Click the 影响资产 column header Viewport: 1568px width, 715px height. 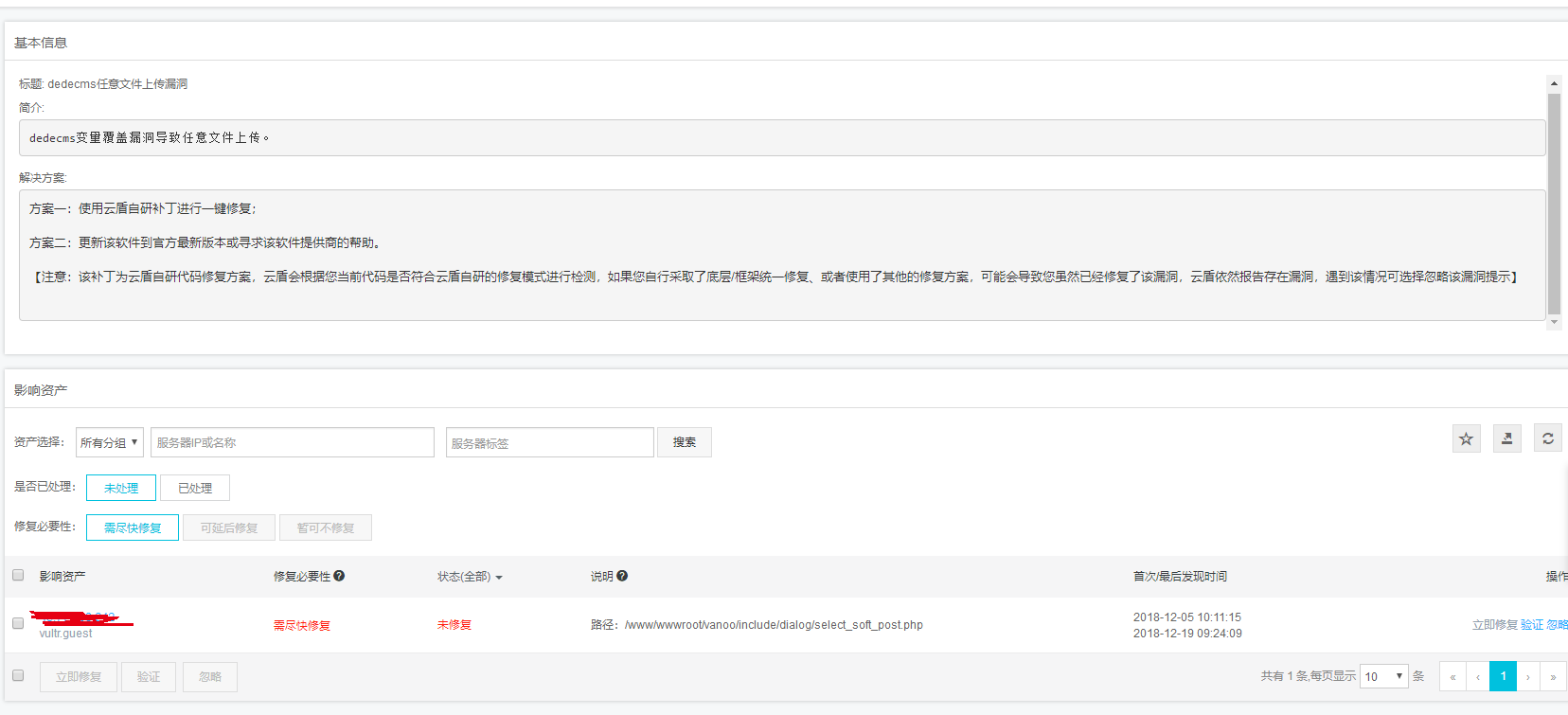(62, 576)
